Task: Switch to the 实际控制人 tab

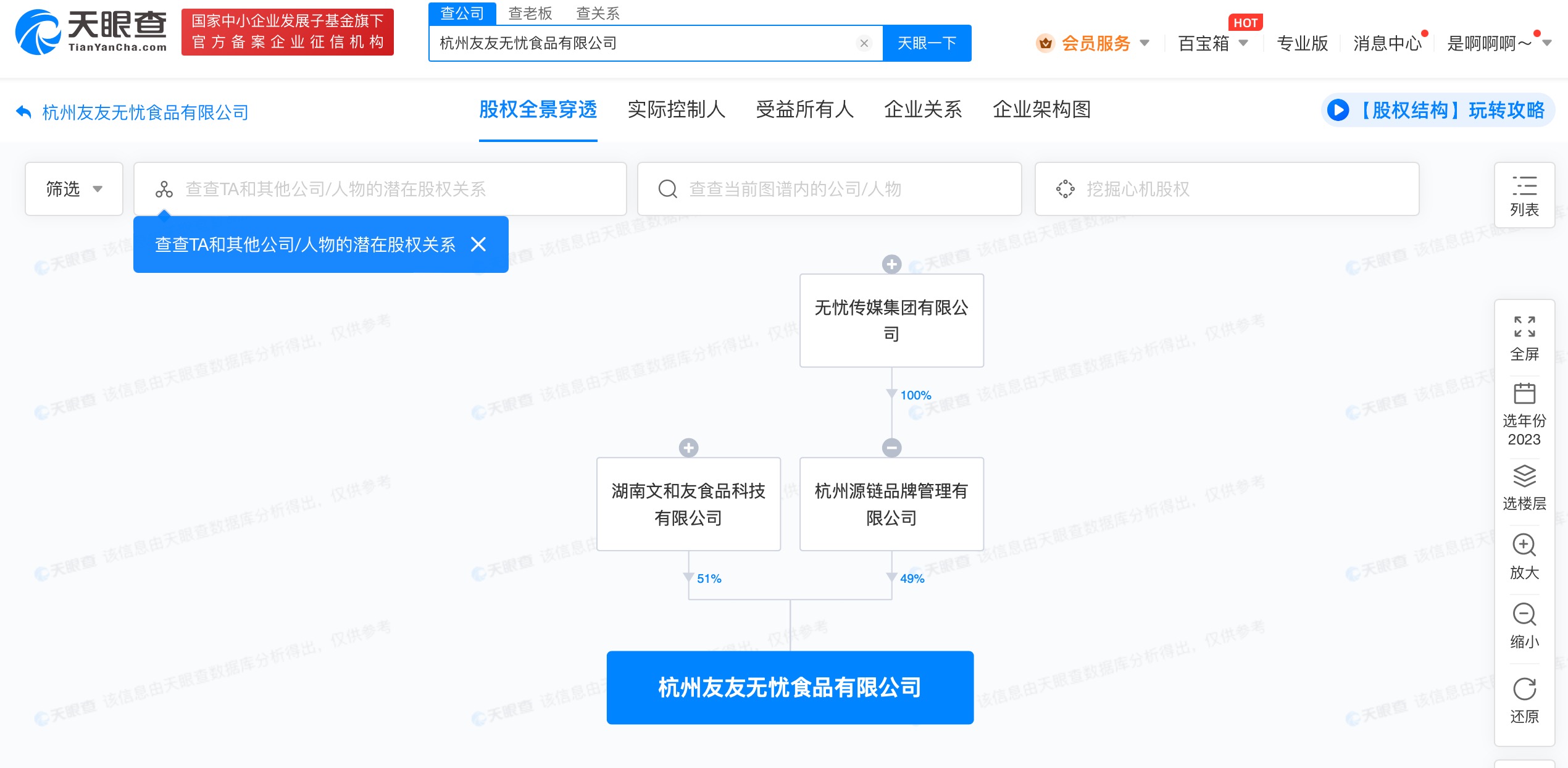Action: 676,110
